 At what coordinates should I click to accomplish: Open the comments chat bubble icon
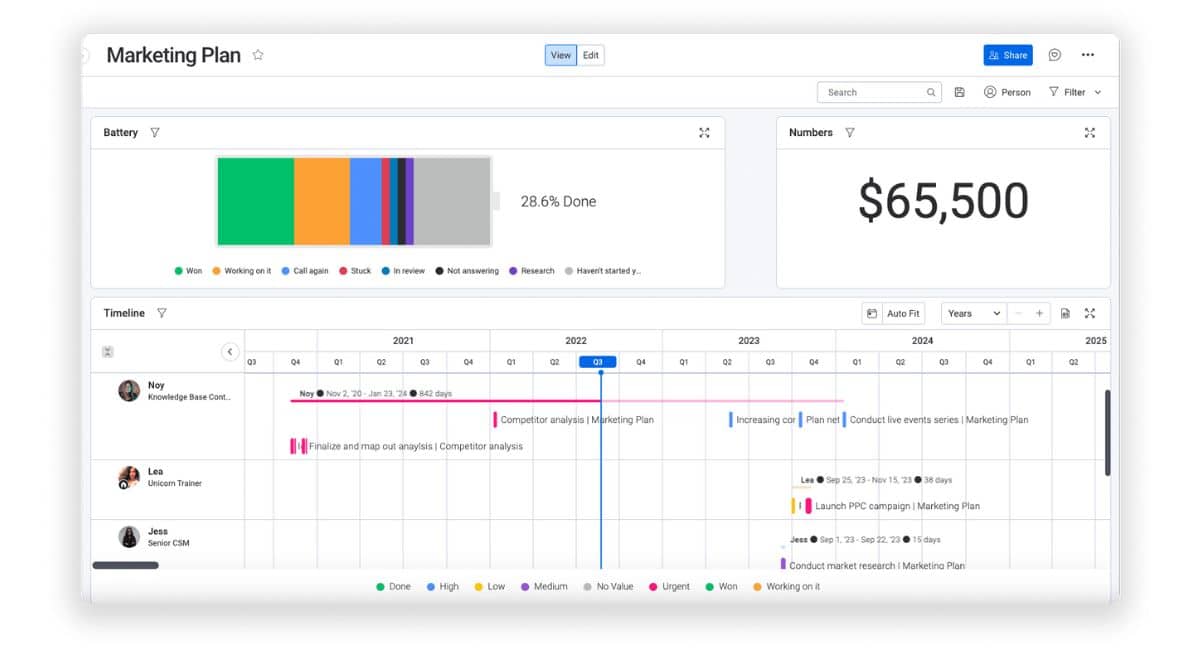coord(1054,55)
